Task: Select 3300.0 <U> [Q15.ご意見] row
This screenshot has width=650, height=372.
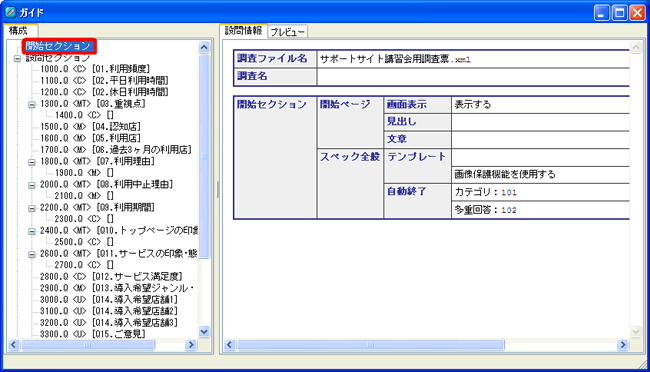Action: click(x=93, y=334)
